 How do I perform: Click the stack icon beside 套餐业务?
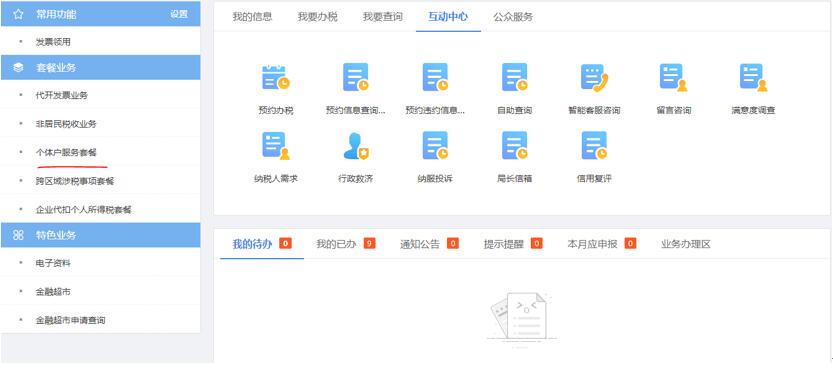tap(18, 67)
